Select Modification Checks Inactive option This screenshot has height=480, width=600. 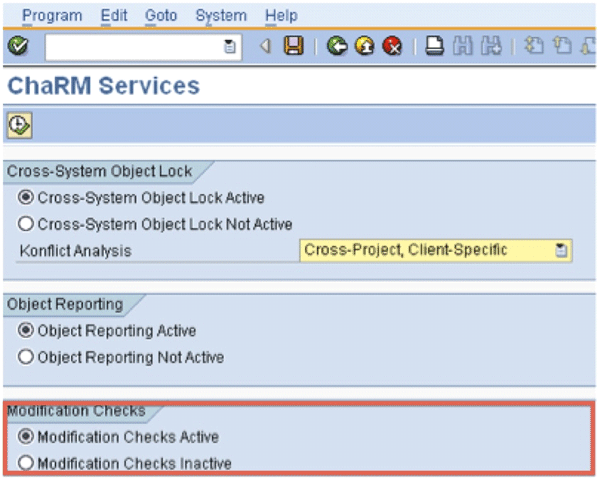(x=26, y=463)
